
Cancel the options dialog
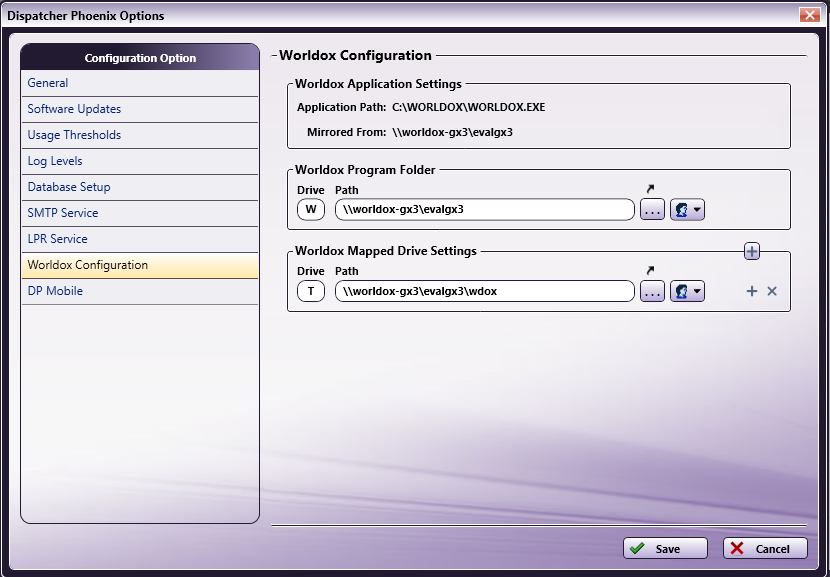(x=765, y=548)
